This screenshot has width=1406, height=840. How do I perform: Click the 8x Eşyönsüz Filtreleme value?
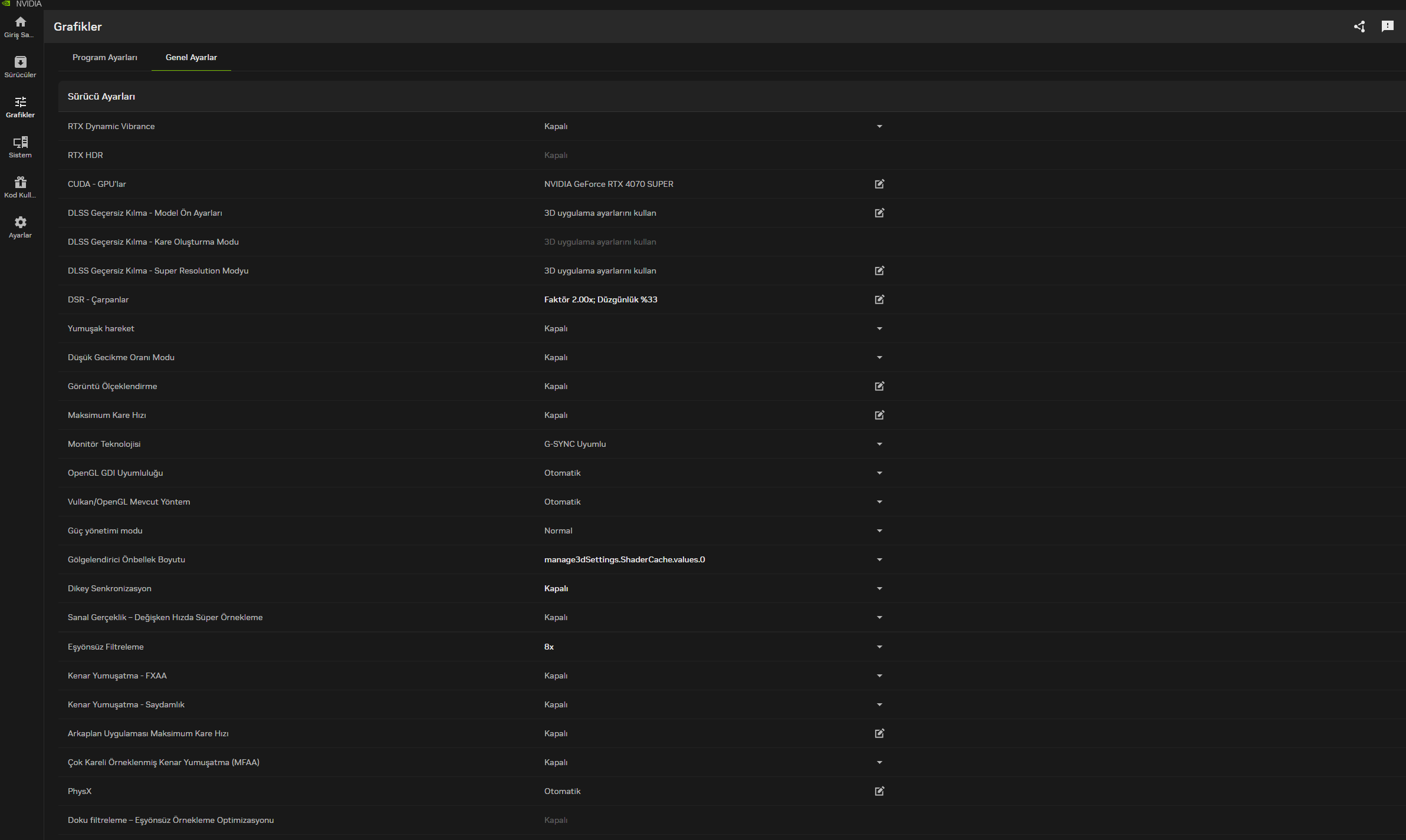pyautogui.click(x=549, y=647)
